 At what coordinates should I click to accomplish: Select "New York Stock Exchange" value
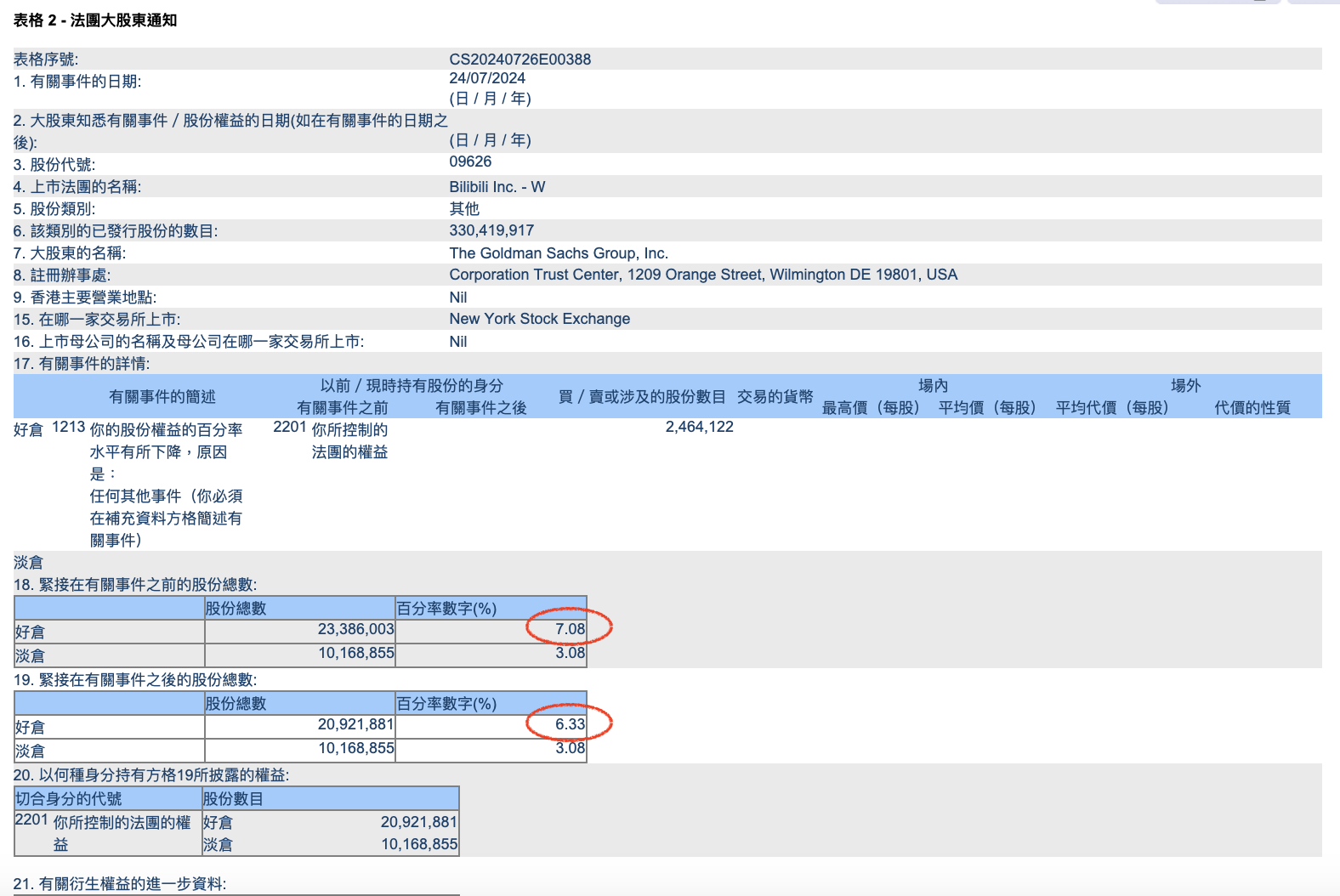(540, 319)
